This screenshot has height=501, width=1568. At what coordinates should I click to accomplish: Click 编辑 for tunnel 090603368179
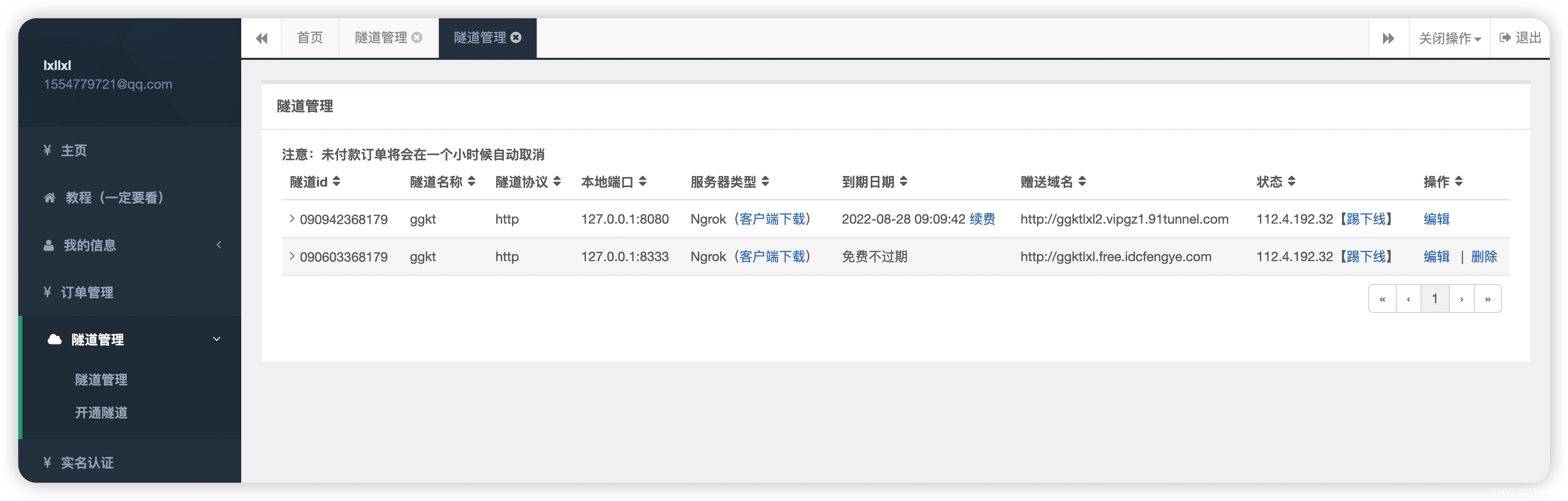(1436, 257)
